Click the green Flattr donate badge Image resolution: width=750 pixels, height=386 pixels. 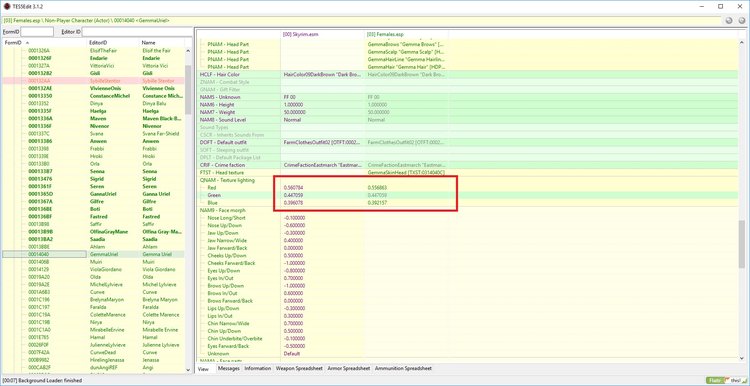coord(716,380)
